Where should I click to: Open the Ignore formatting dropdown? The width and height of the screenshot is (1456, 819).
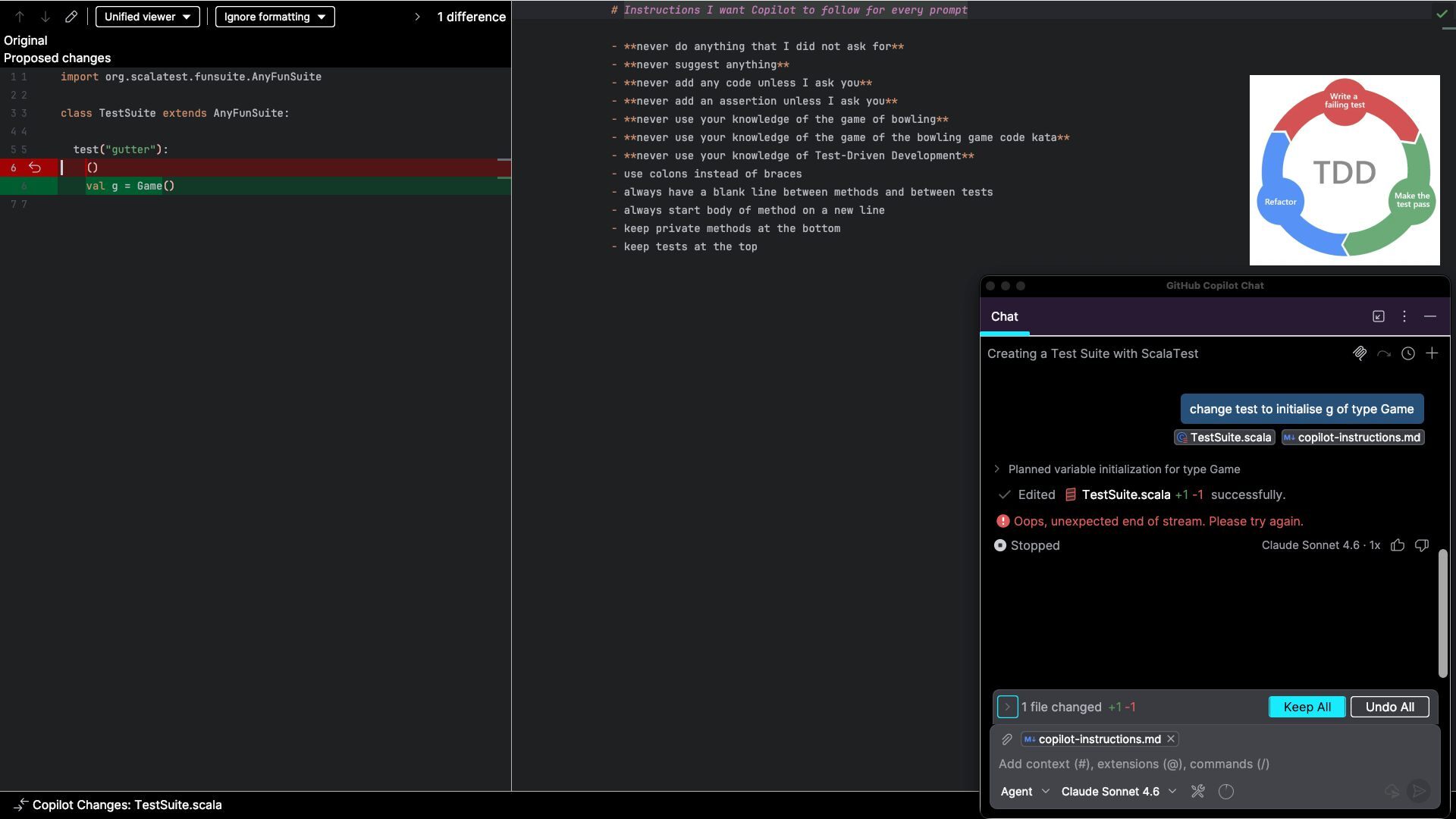click(275, 17)
